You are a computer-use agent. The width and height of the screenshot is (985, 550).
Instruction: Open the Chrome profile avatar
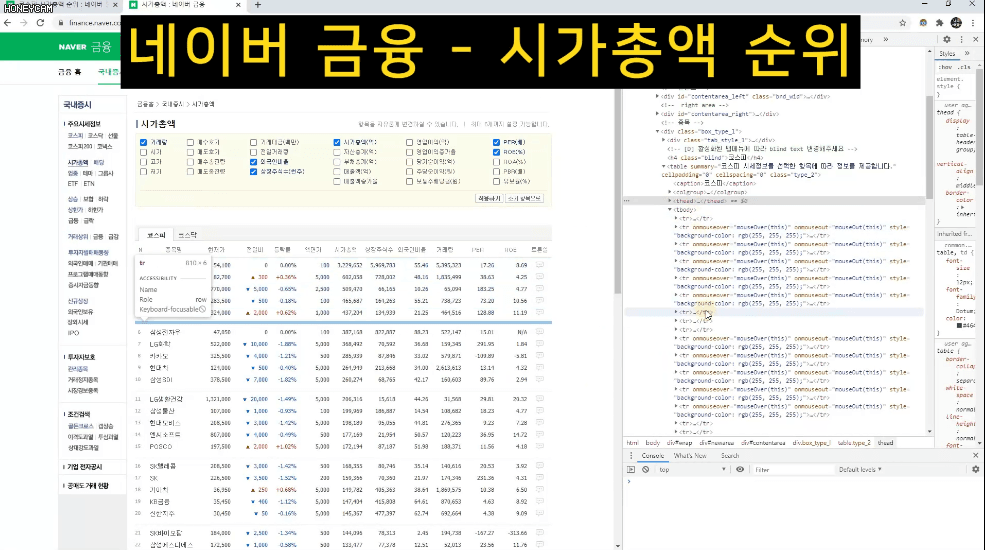[x=956, y=23]
